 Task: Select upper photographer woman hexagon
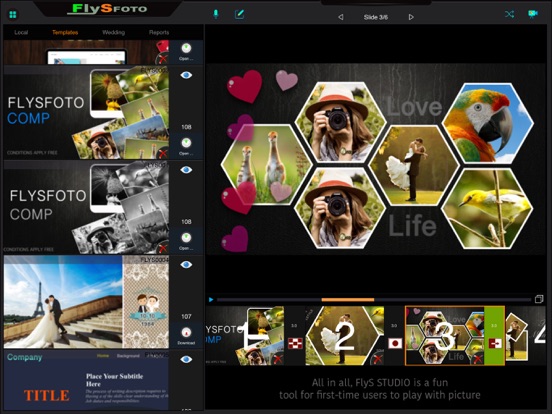tap(341, 122)
